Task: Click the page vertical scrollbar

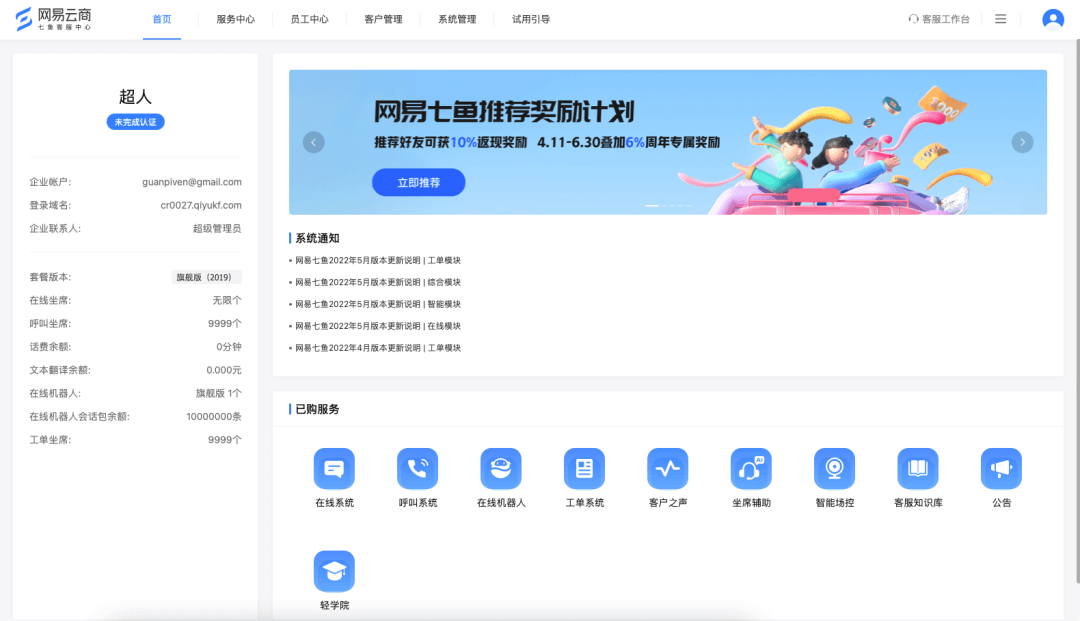Action: click(1077, 310)
